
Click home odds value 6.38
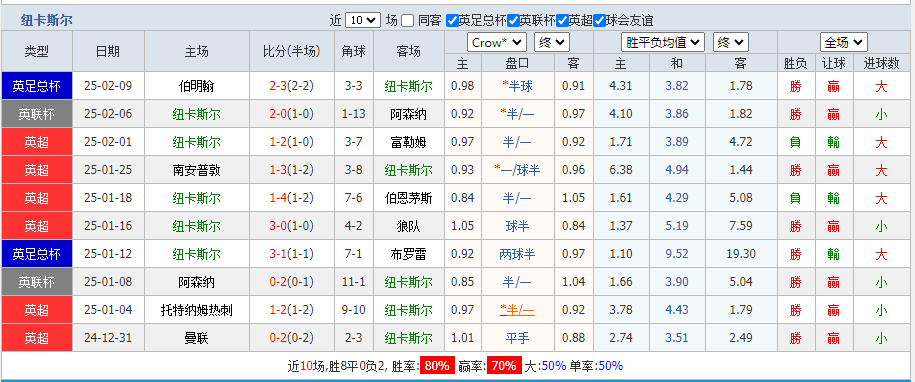click(620, 170)
